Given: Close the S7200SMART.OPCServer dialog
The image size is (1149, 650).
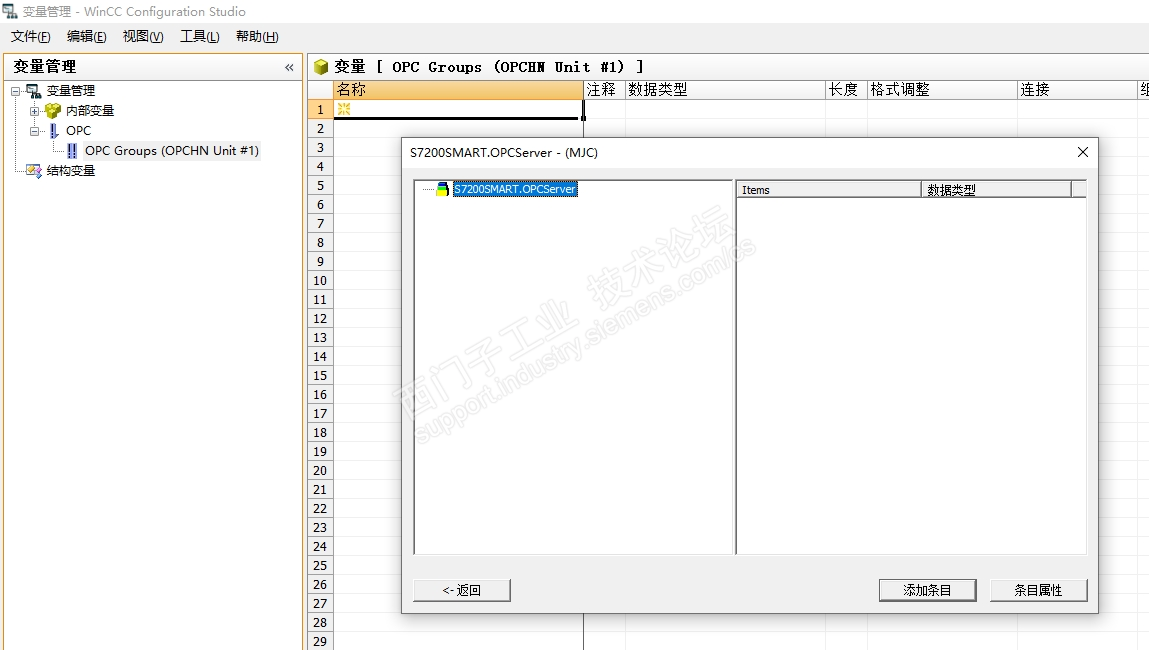Looking at the screenshot, I should point(1082,152).
